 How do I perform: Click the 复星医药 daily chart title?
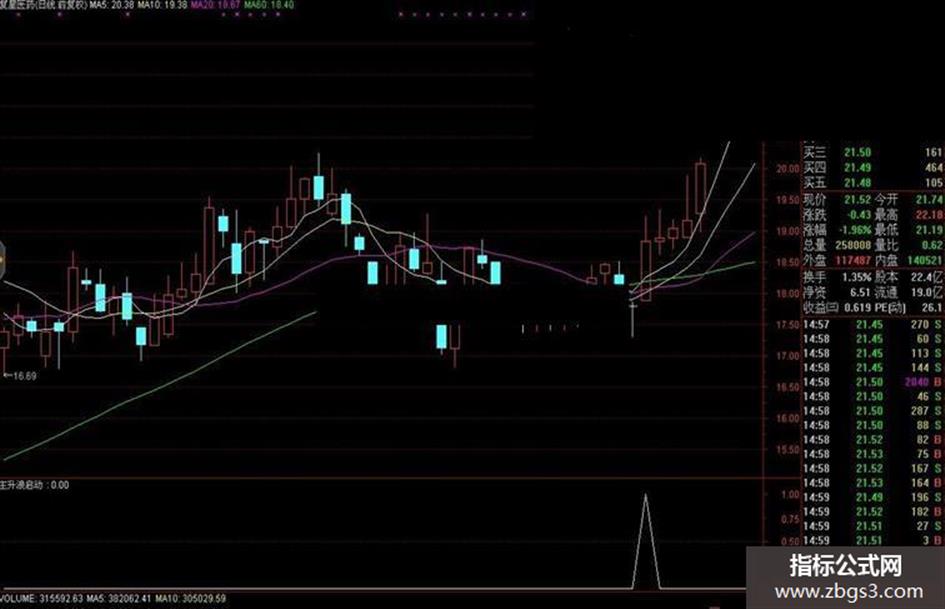pos(43,5)
